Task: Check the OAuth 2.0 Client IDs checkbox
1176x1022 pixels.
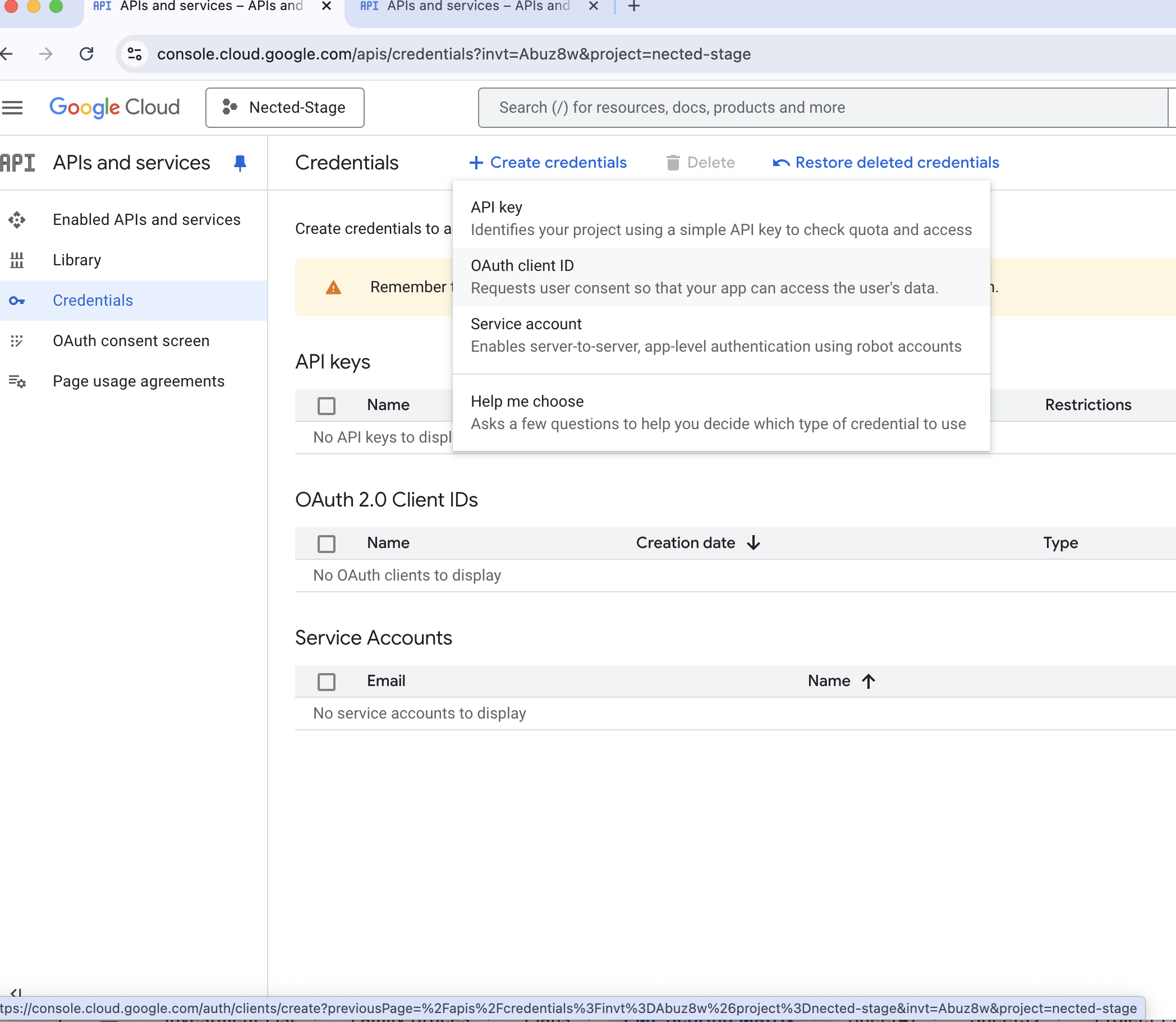Action: (x=326, y=544)
